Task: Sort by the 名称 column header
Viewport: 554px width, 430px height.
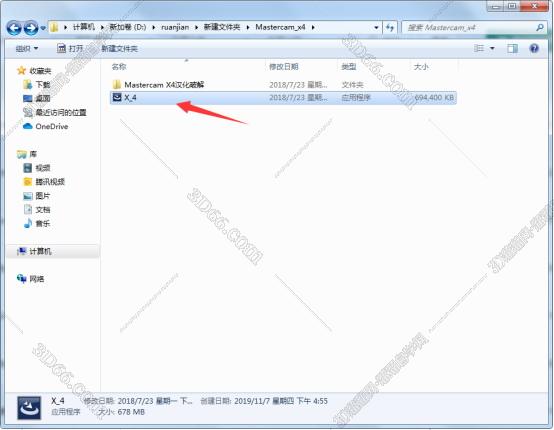Action: click(119, 66)
